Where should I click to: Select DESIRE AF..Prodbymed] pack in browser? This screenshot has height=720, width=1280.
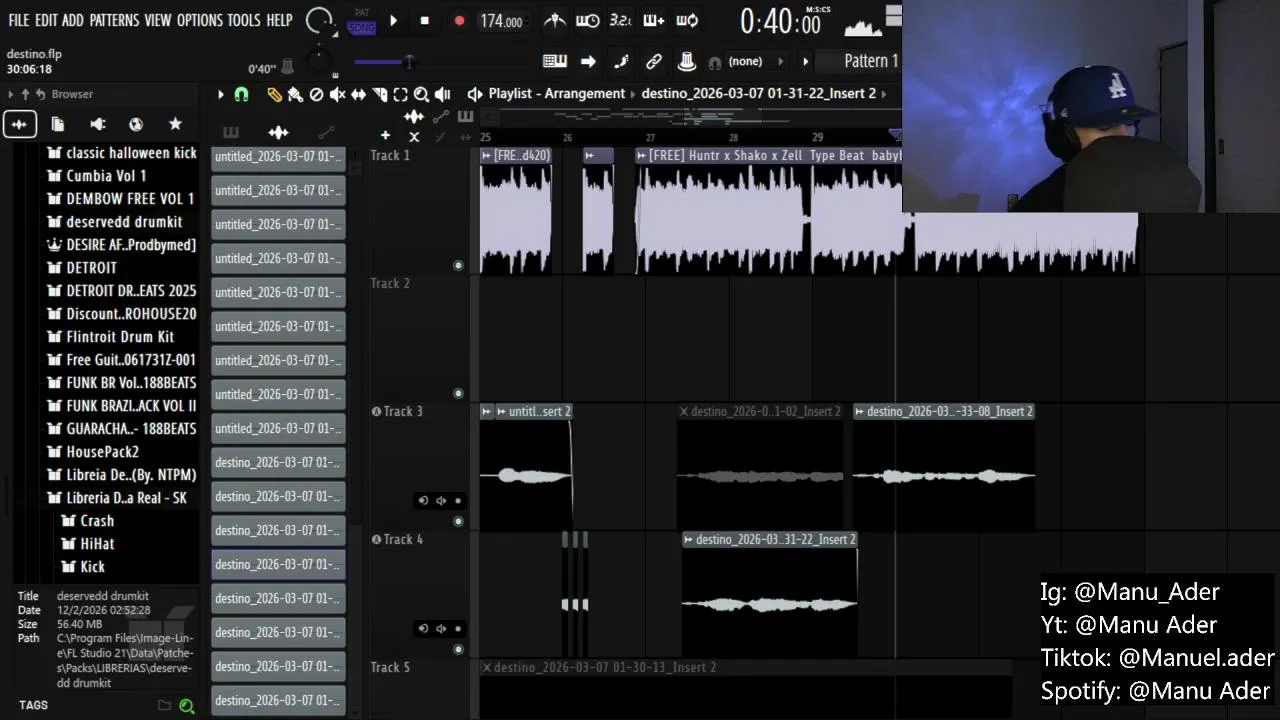click(121, 245)
